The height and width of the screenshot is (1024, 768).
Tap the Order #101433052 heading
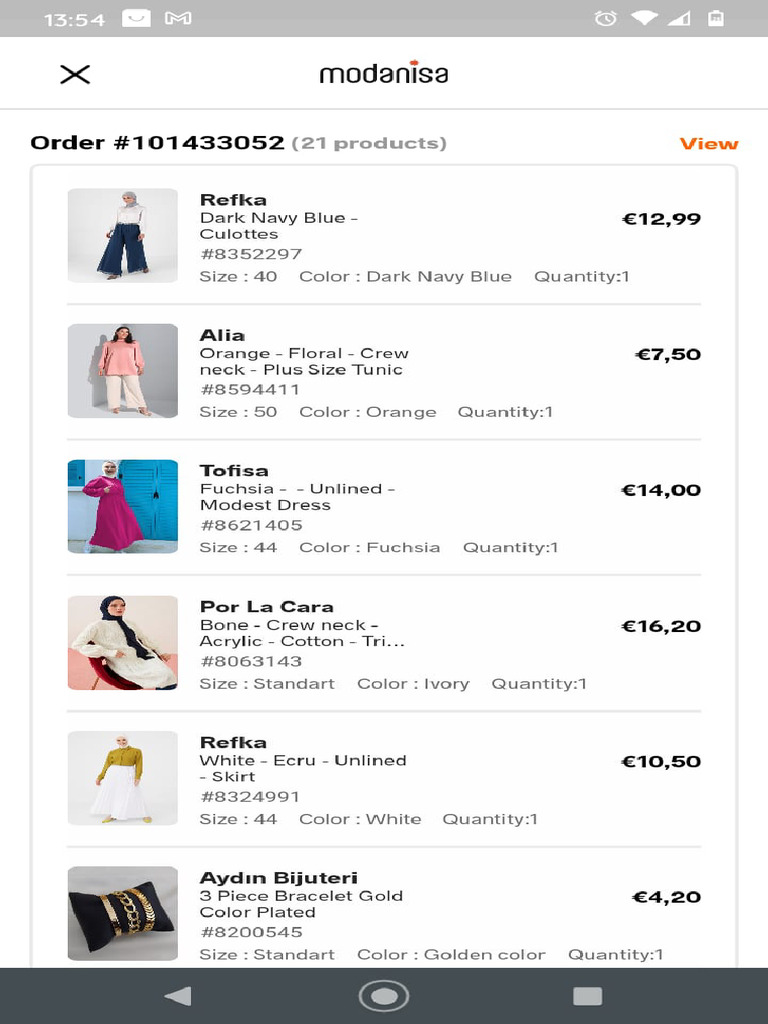pyautogui.click(x=157, y=143)
